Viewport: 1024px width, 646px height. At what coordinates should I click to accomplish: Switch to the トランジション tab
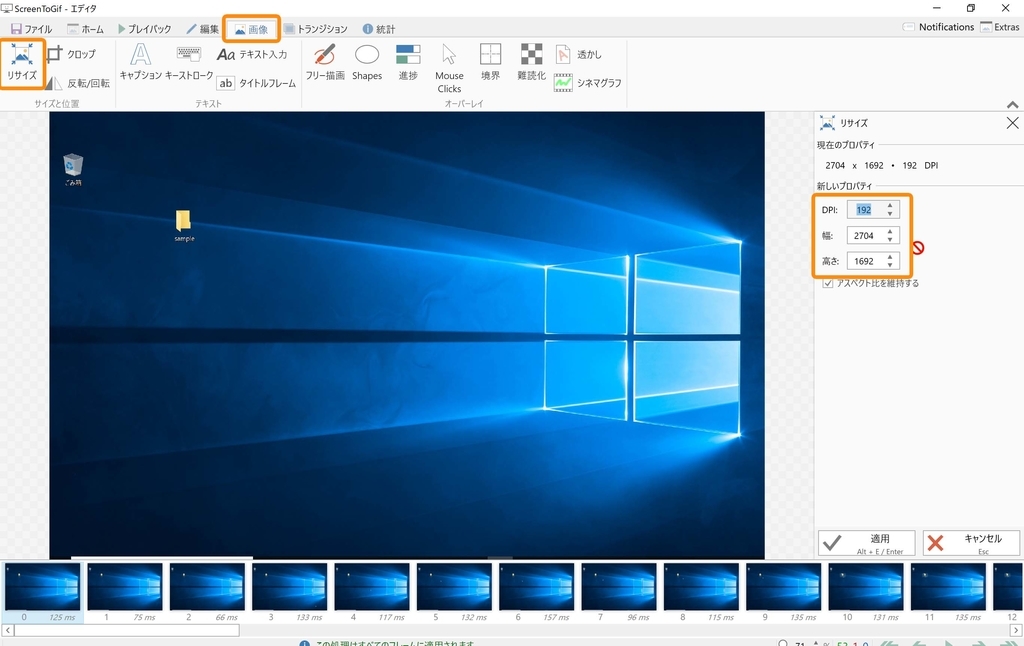point(315,29)
